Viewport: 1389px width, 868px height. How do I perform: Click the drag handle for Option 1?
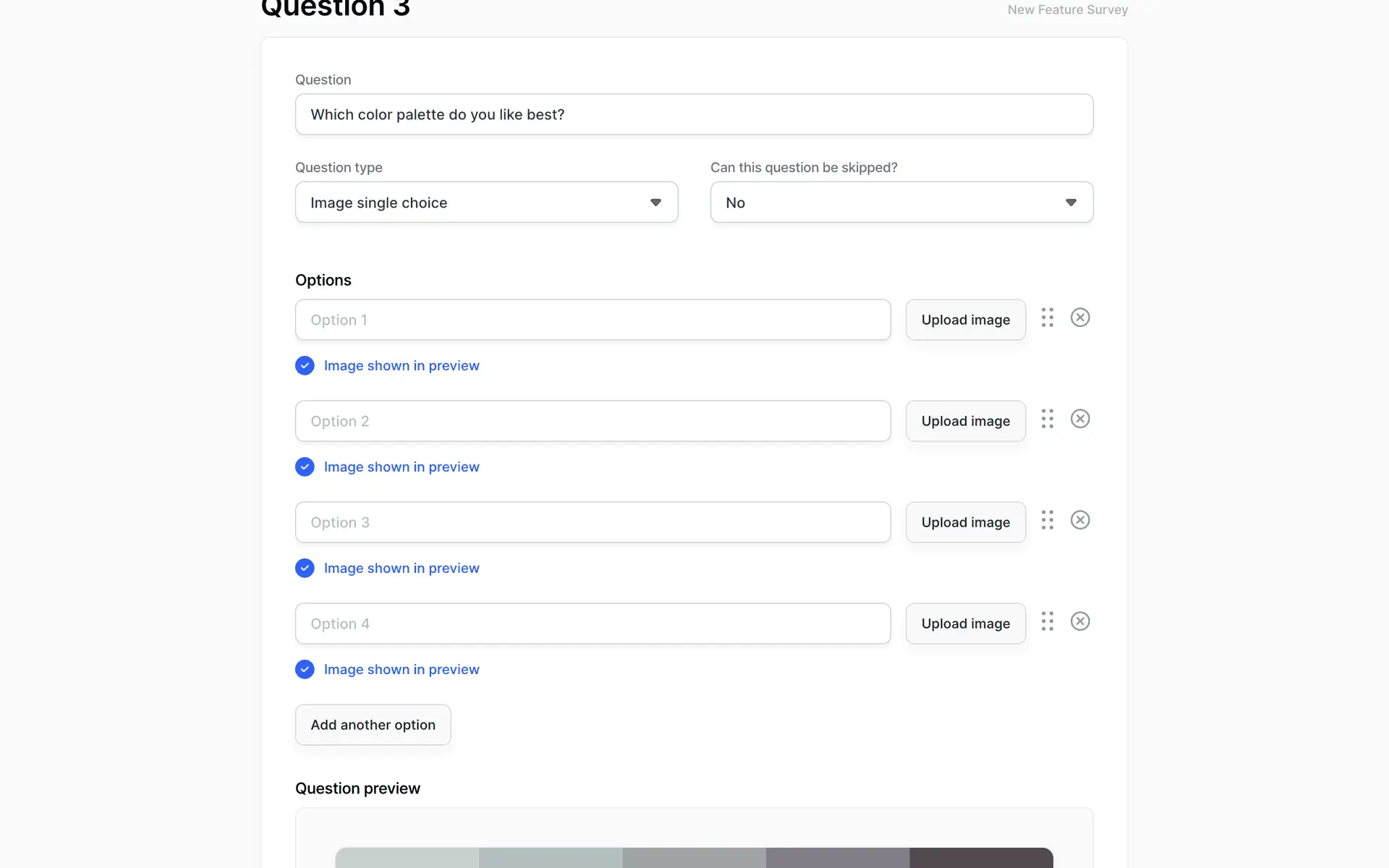point(1047,318)
